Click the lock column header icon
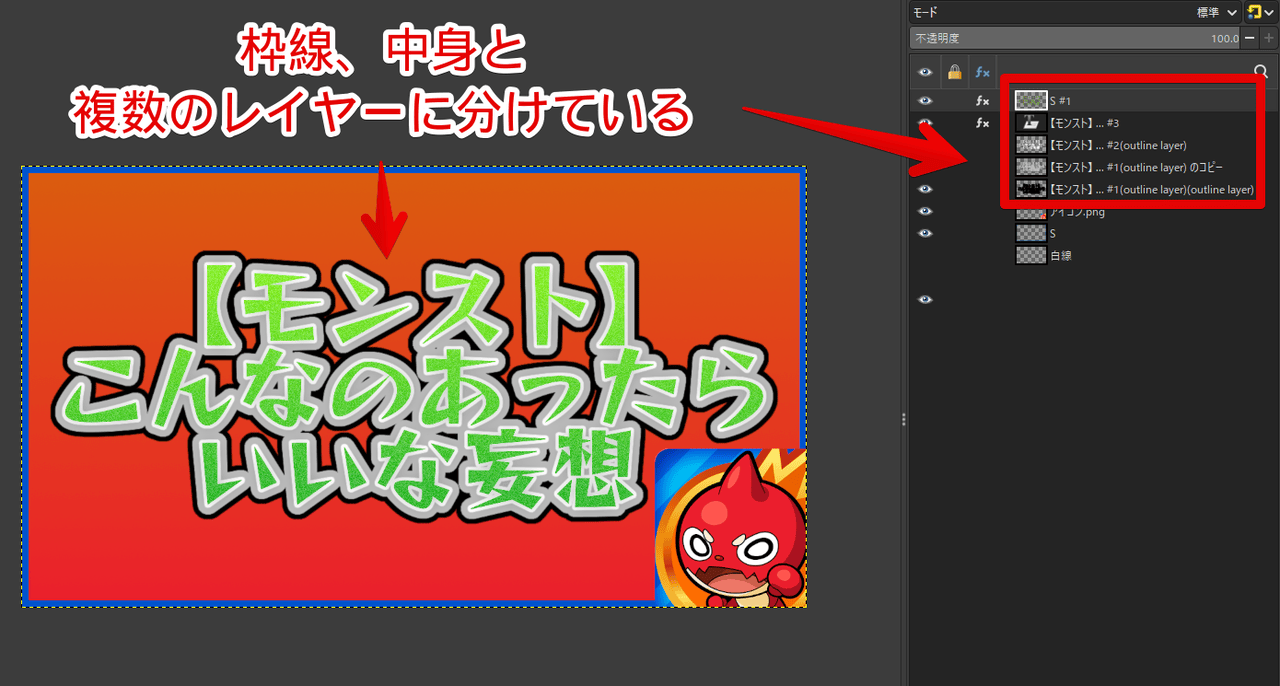The height and width of the screenshot is (686, 1280). [954, 72]
